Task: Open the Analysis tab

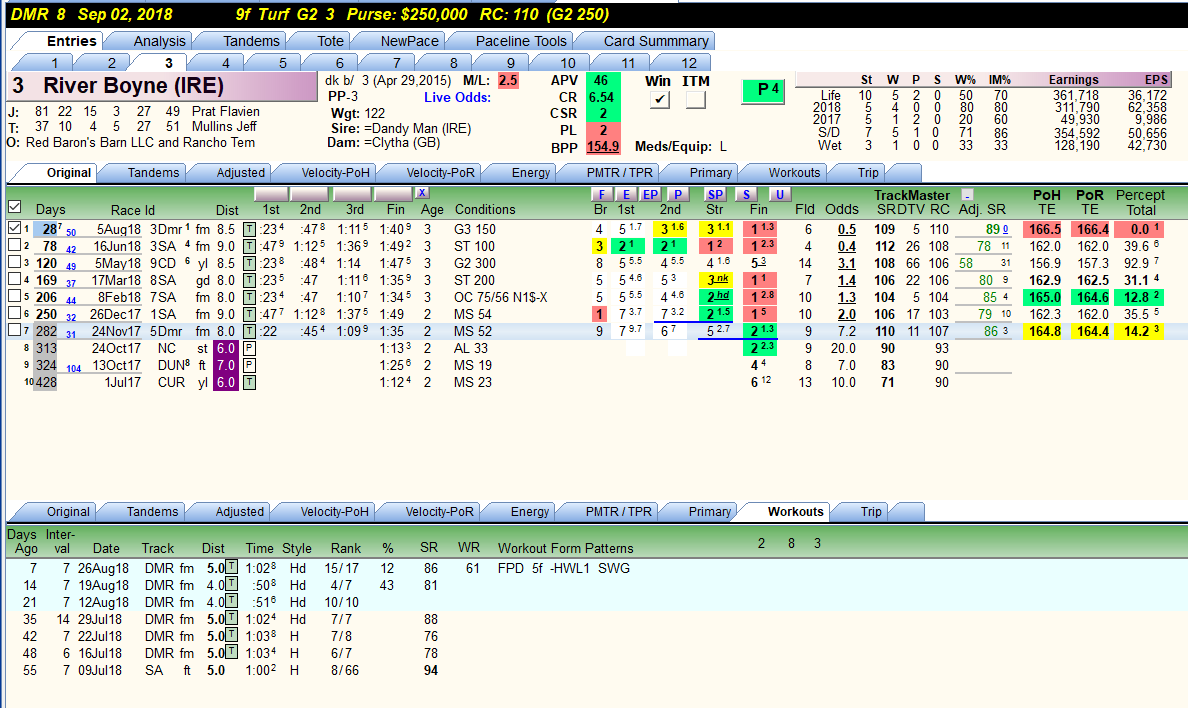Action: [159, 41]
